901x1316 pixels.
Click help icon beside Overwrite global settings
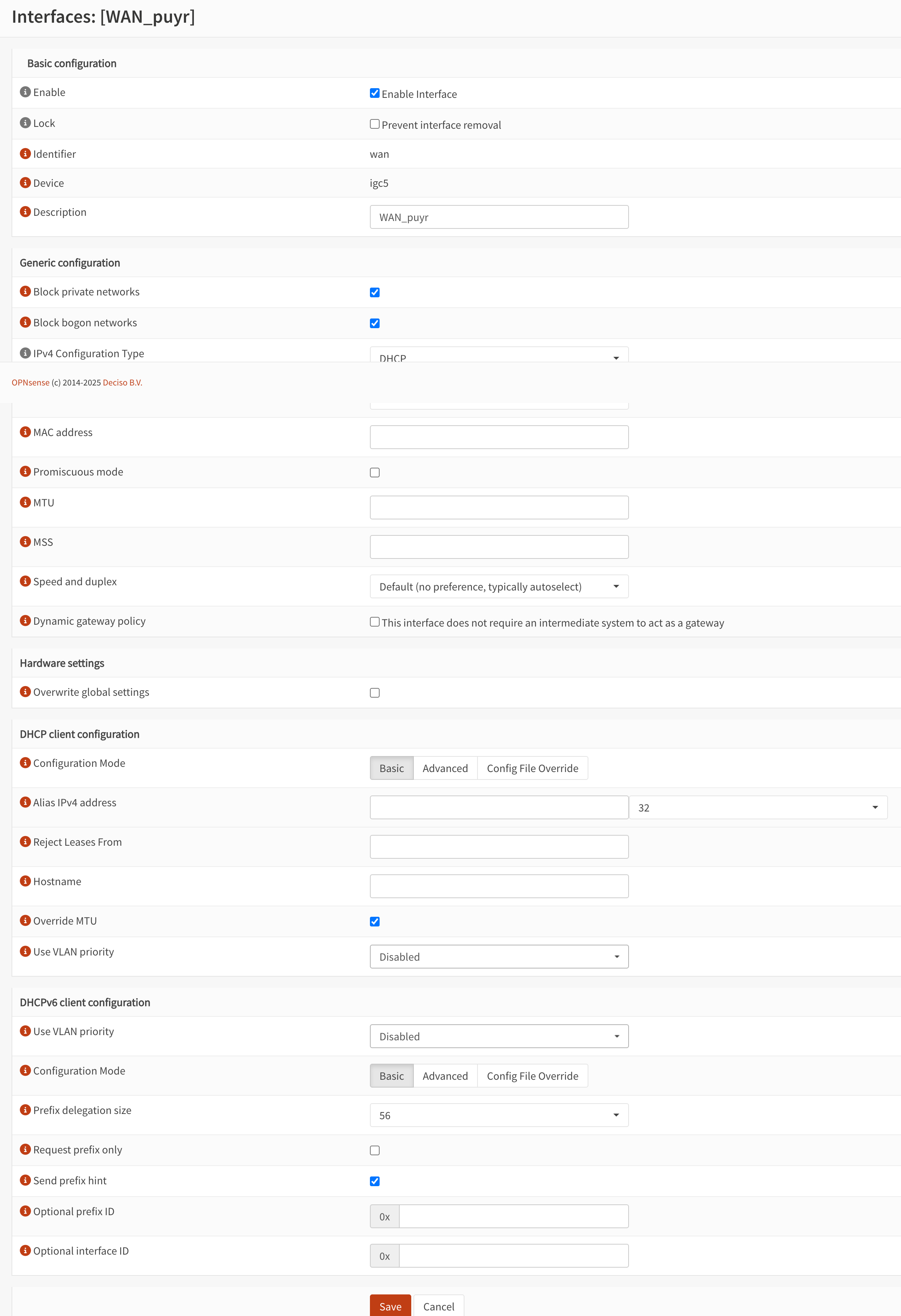click(25, 691)
